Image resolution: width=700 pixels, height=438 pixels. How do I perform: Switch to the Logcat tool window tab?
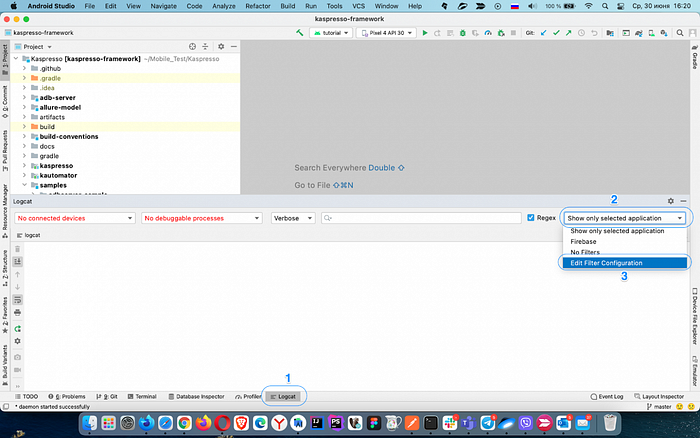tap(283, 396)
